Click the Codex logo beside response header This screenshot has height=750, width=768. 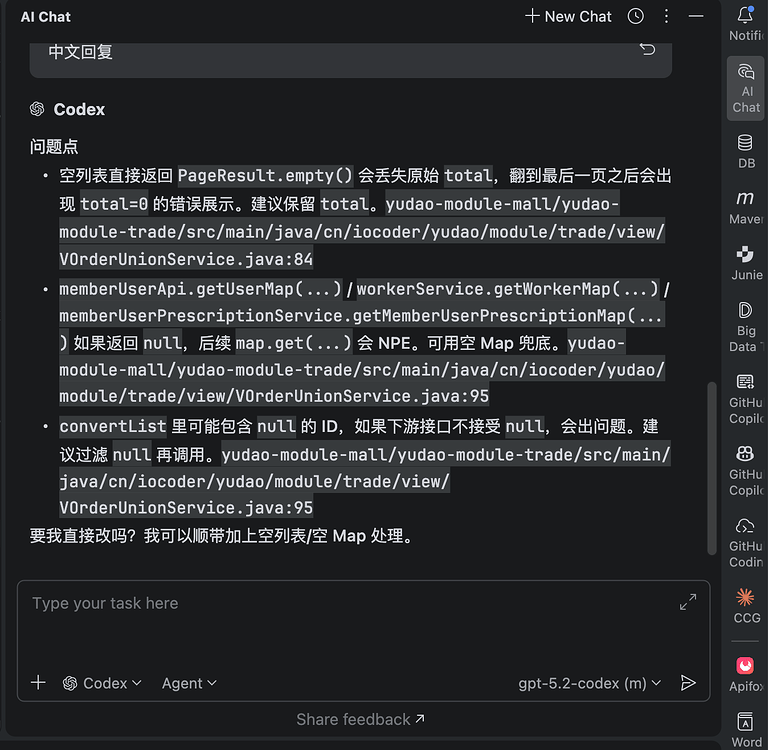click(37, 109)
